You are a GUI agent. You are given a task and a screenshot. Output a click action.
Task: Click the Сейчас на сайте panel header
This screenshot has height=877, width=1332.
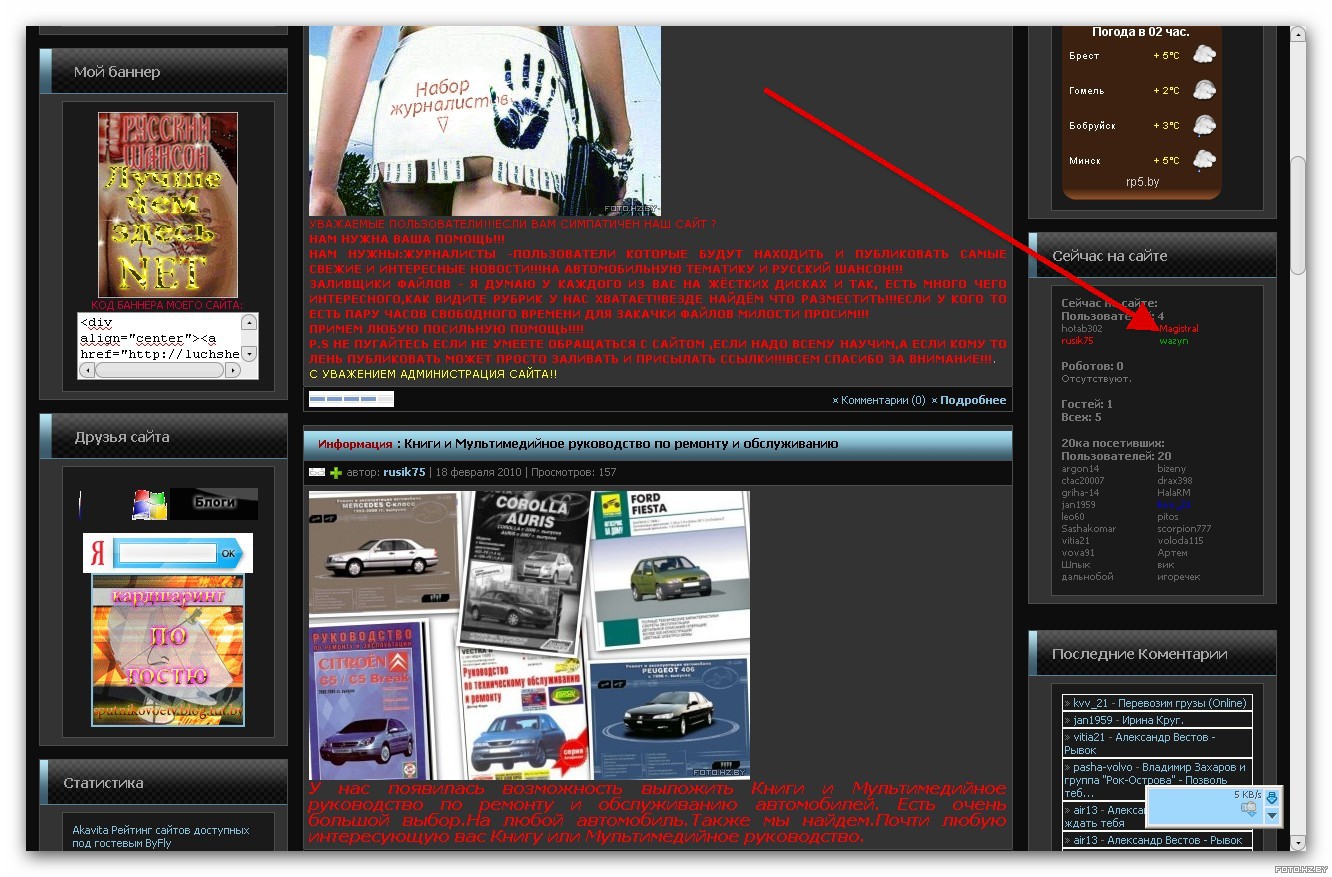(1153, 255)
